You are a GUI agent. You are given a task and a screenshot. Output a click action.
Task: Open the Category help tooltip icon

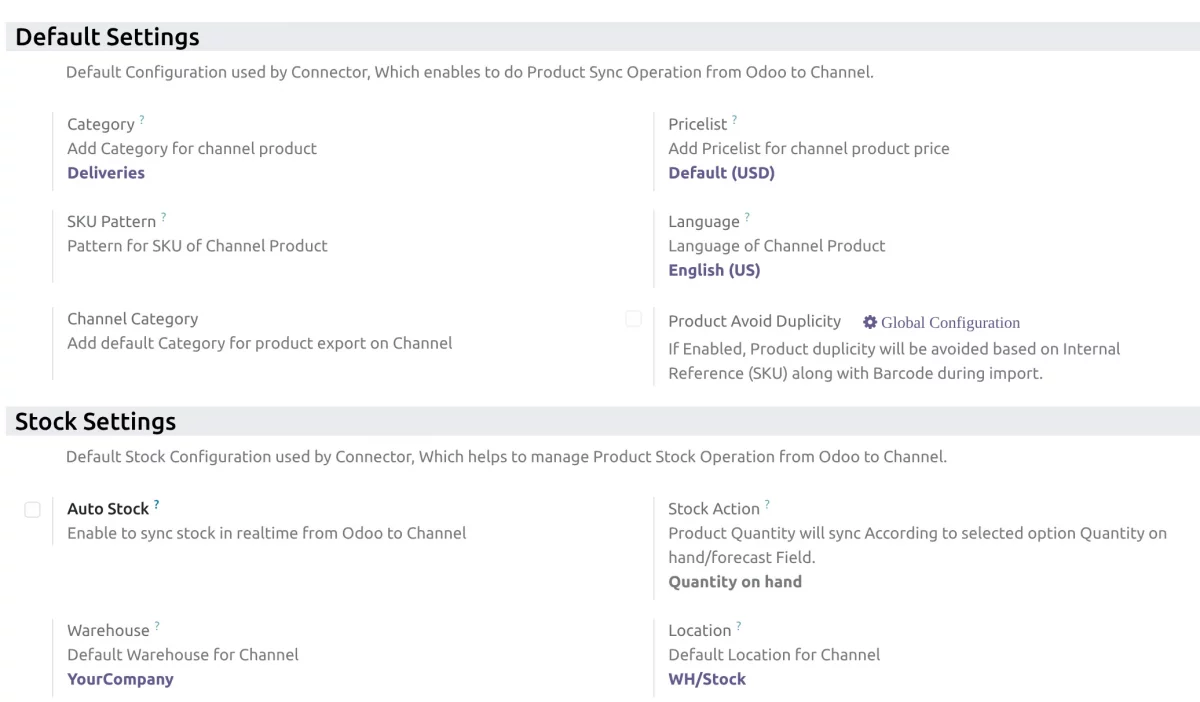click(143, 118)
